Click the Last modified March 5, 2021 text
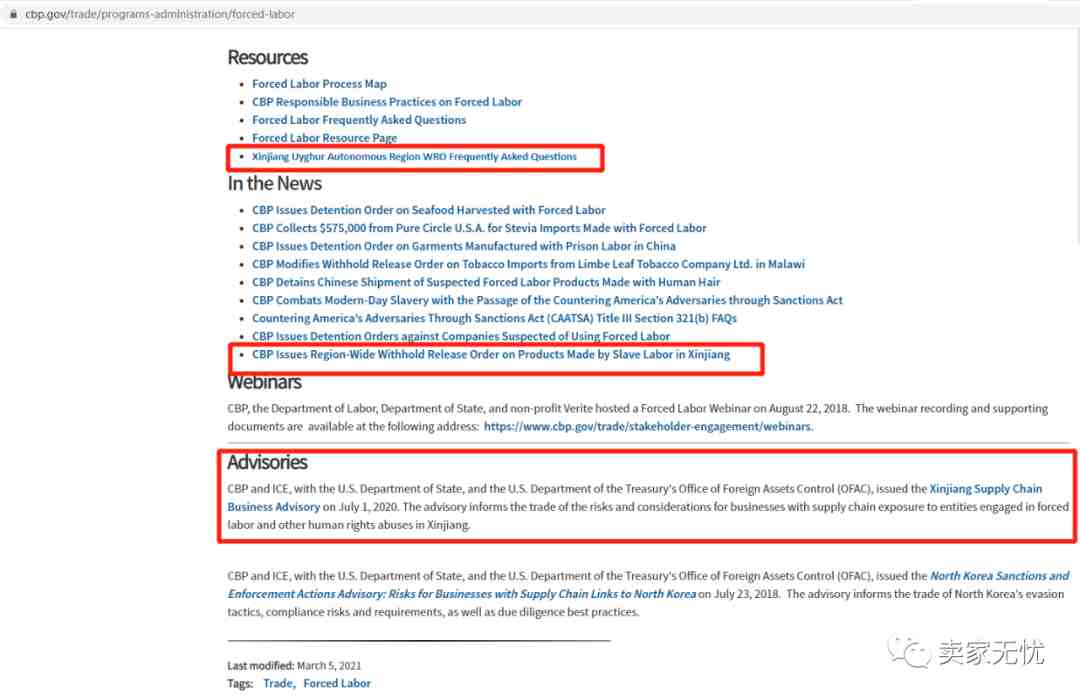This screenshot has height=700, width=1080. (x=294, y=666)
